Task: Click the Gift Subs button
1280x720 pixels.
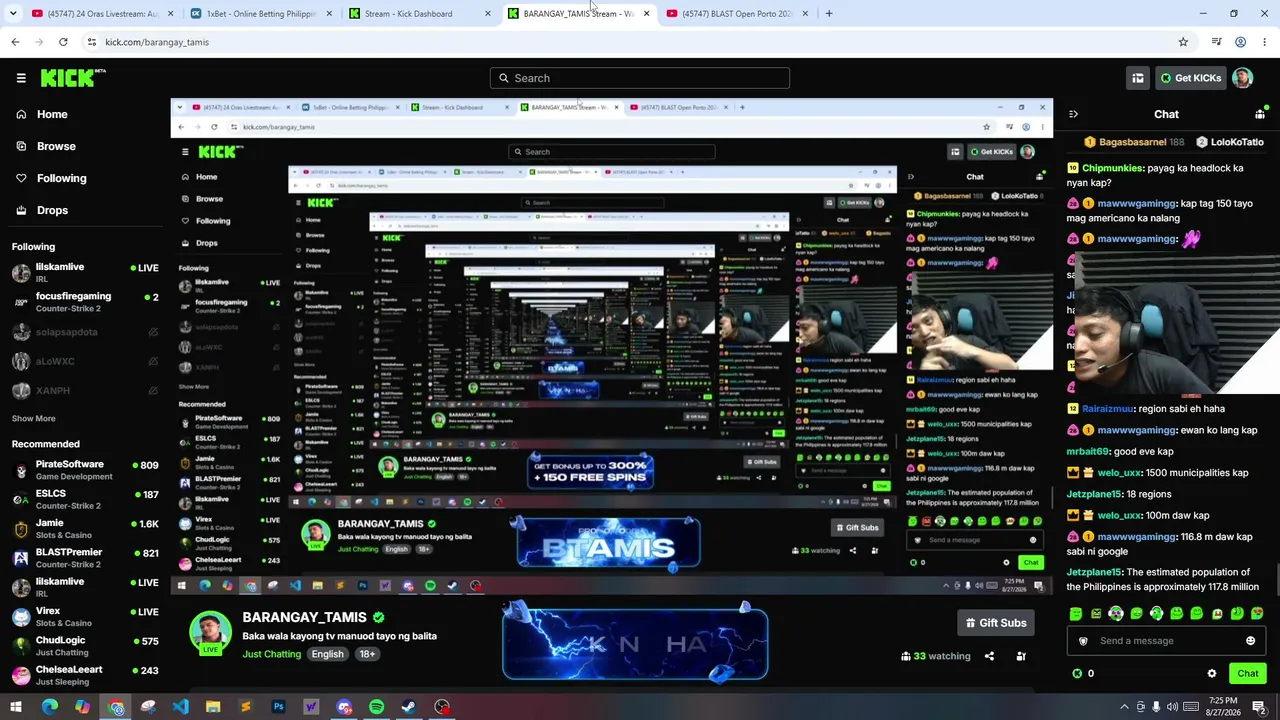Action: (x=995, y=623)
